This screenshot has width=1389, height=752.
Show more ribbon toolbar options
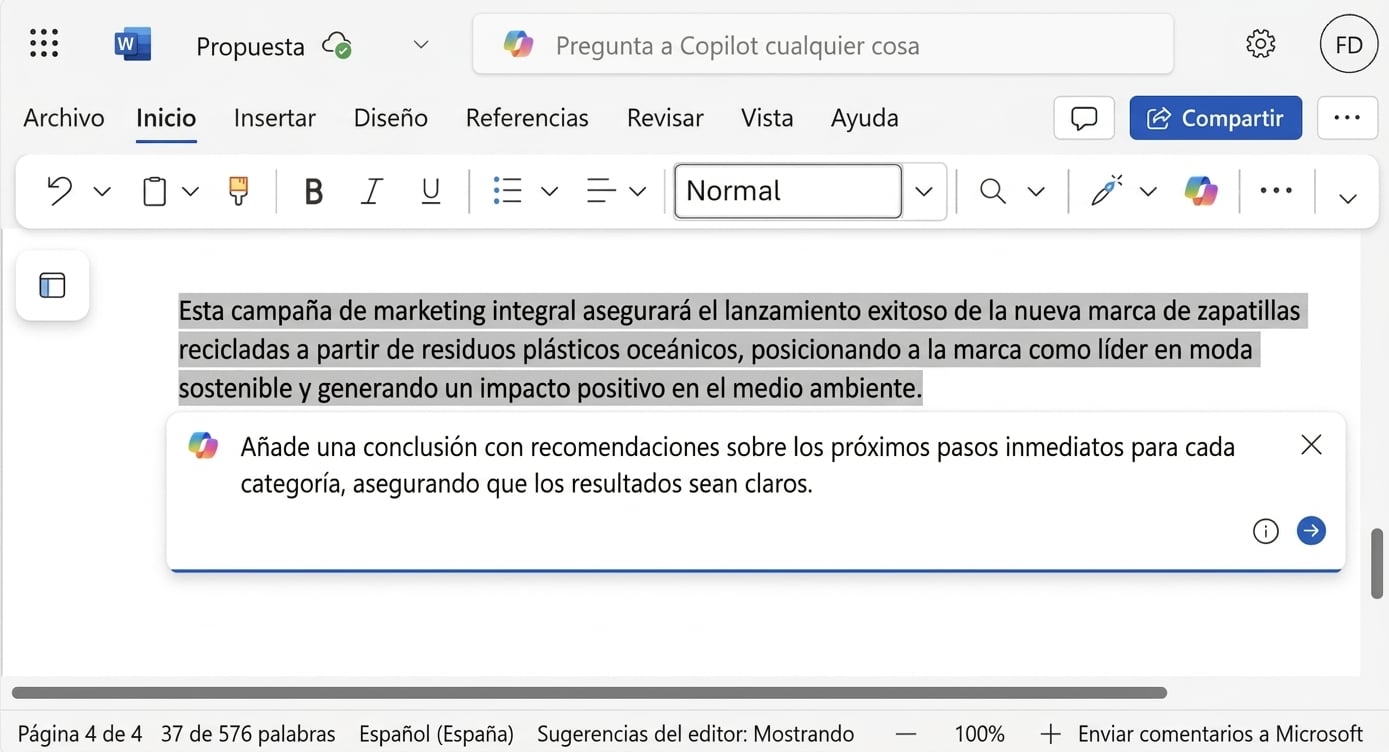point(1276,191)
